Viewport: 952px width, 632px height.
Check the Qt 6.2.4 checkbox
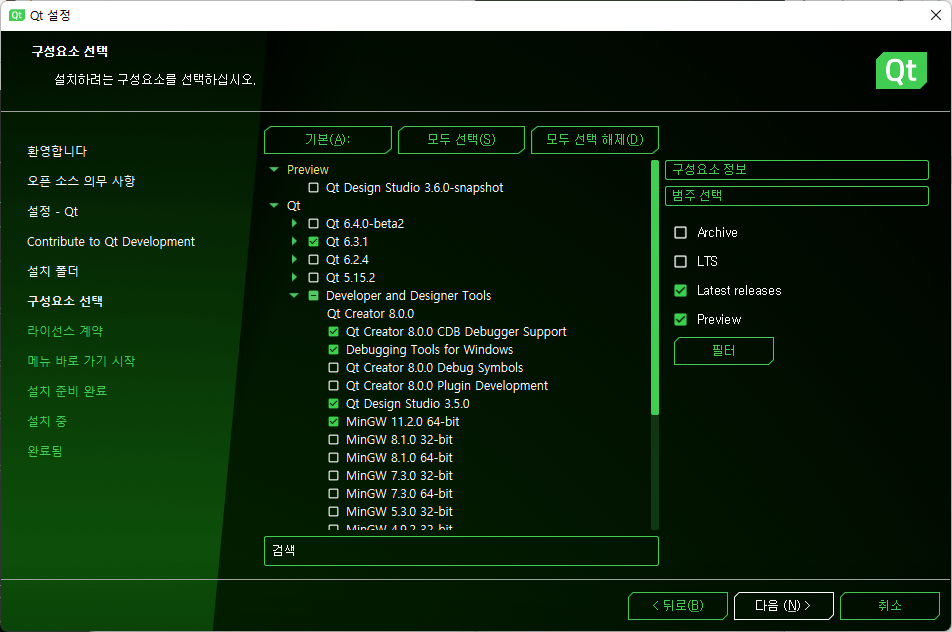[x=313, y=260]
